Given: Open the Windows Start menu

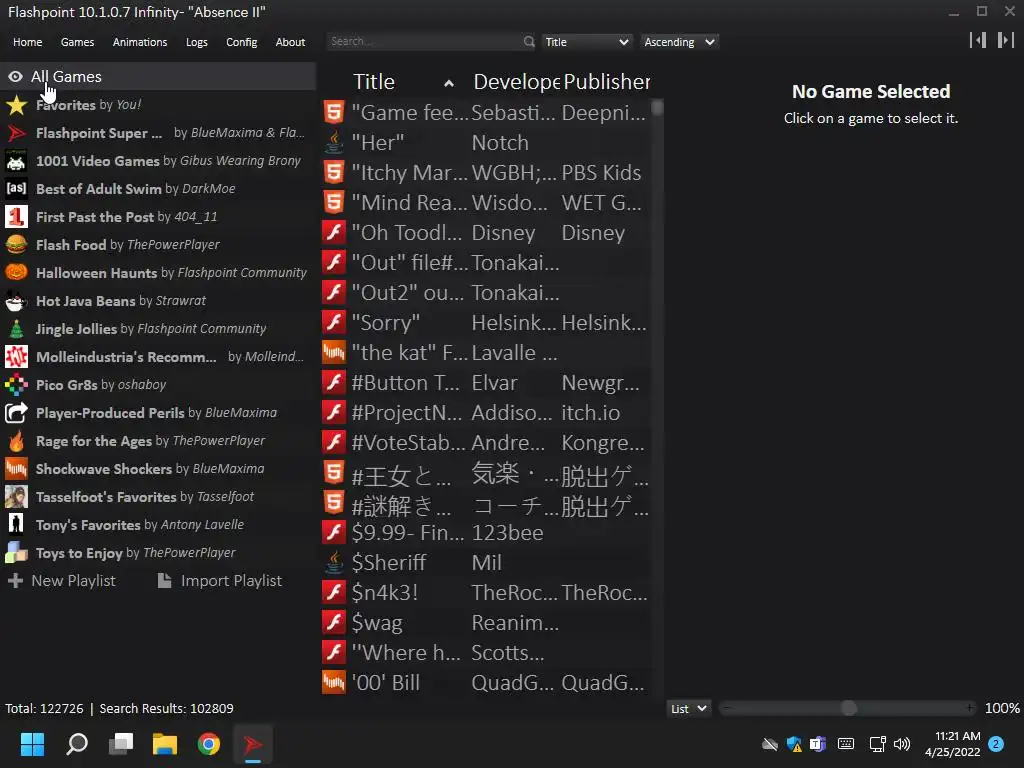Looking at the screenshot, I should point(32,744).
